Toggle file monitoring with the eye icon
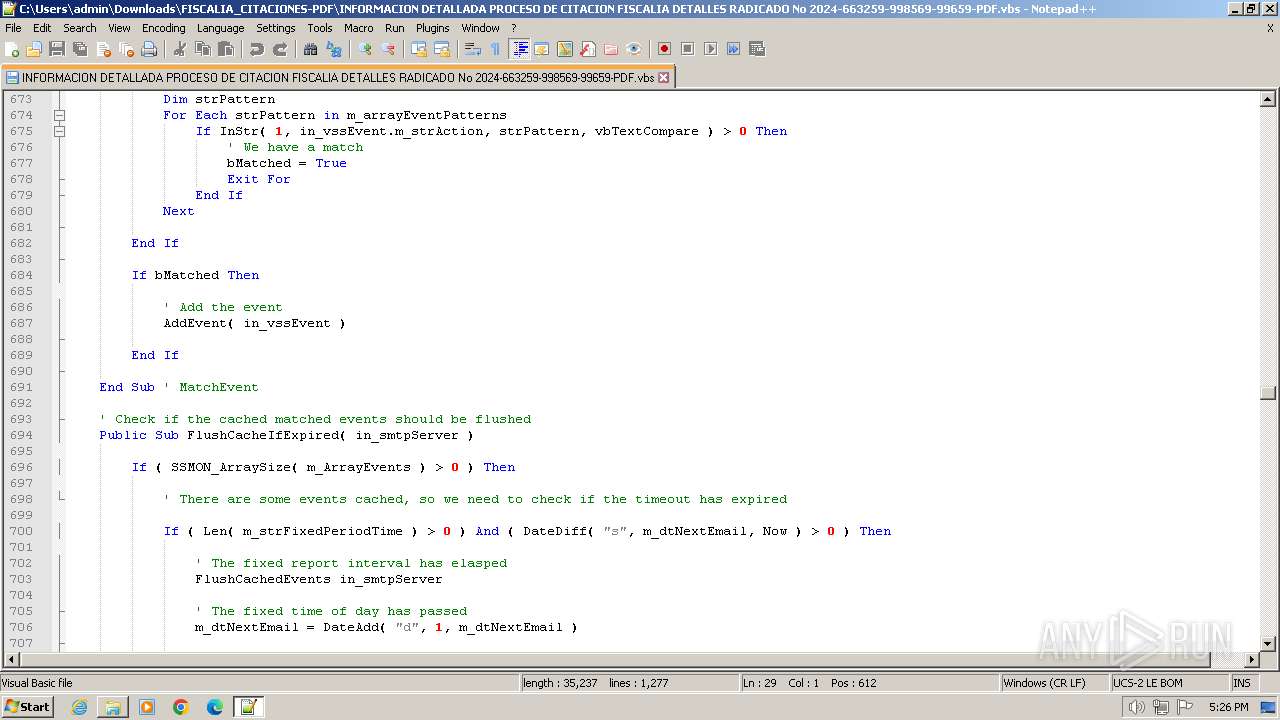This screenshot has width=1280, height=720. pyautogui.click(x=634, y=49)
